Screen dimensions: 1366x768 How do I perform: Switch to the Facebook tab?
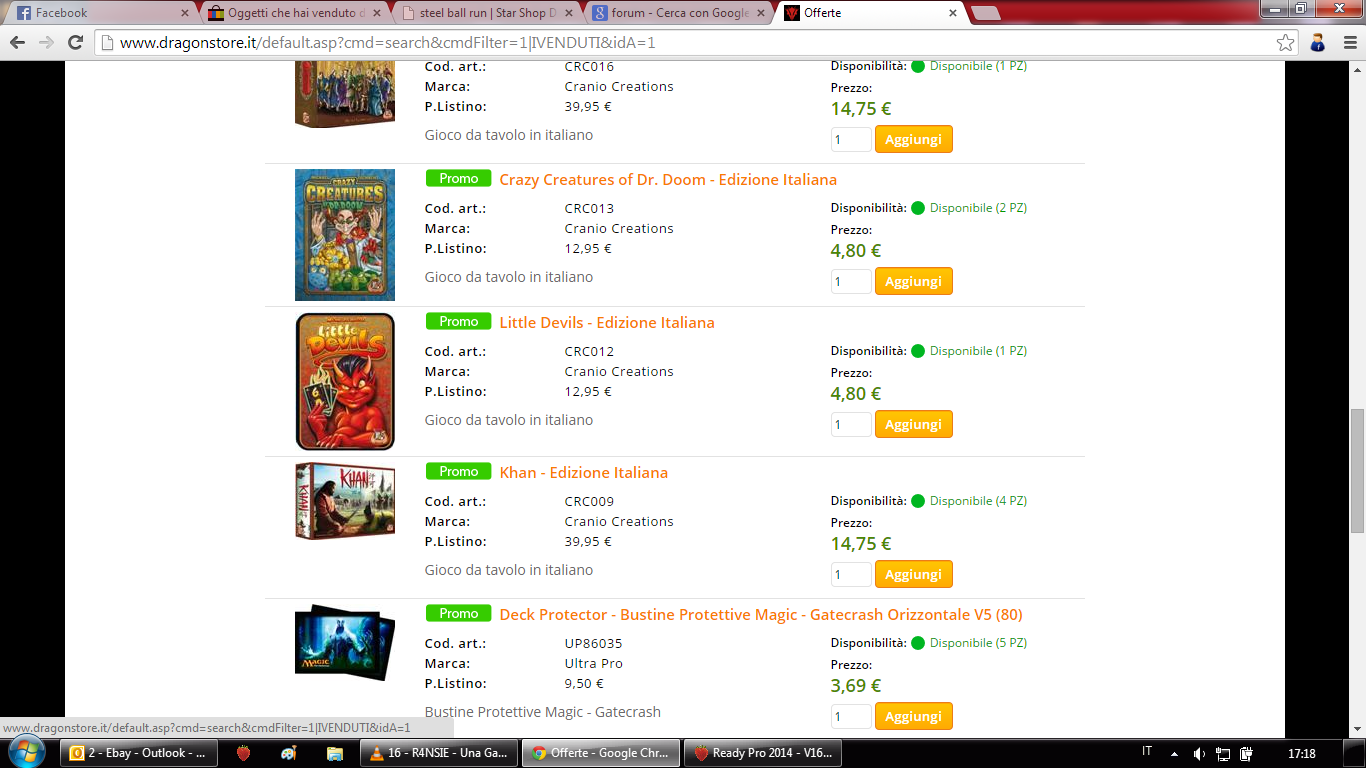pos(98,14)
